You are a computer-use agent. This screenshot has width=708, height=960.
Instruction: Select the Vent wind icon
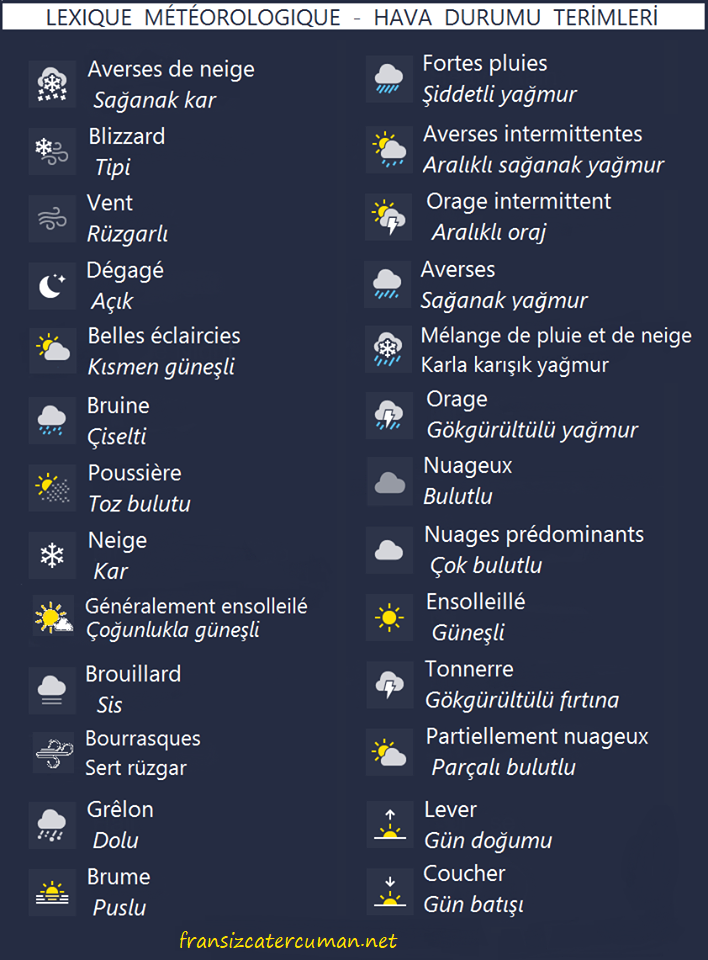[52, 219]
